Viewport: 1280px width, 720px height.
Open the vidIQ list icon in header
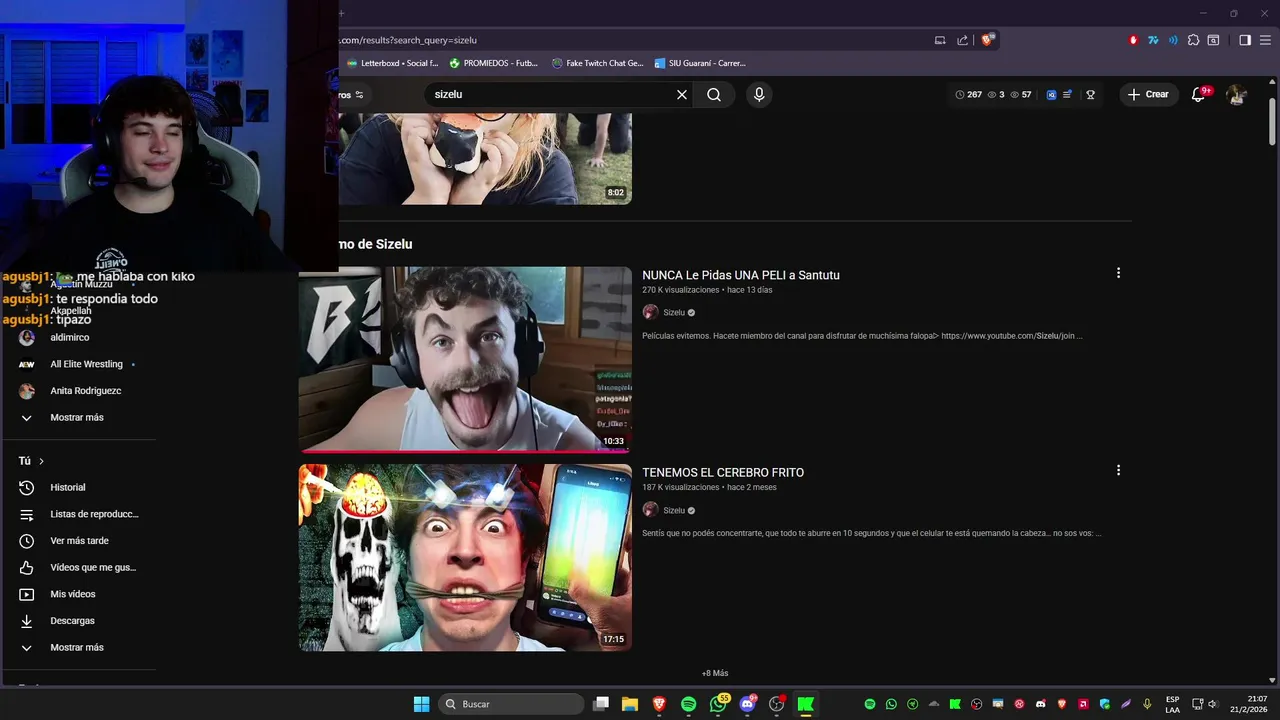point(1067,94)
